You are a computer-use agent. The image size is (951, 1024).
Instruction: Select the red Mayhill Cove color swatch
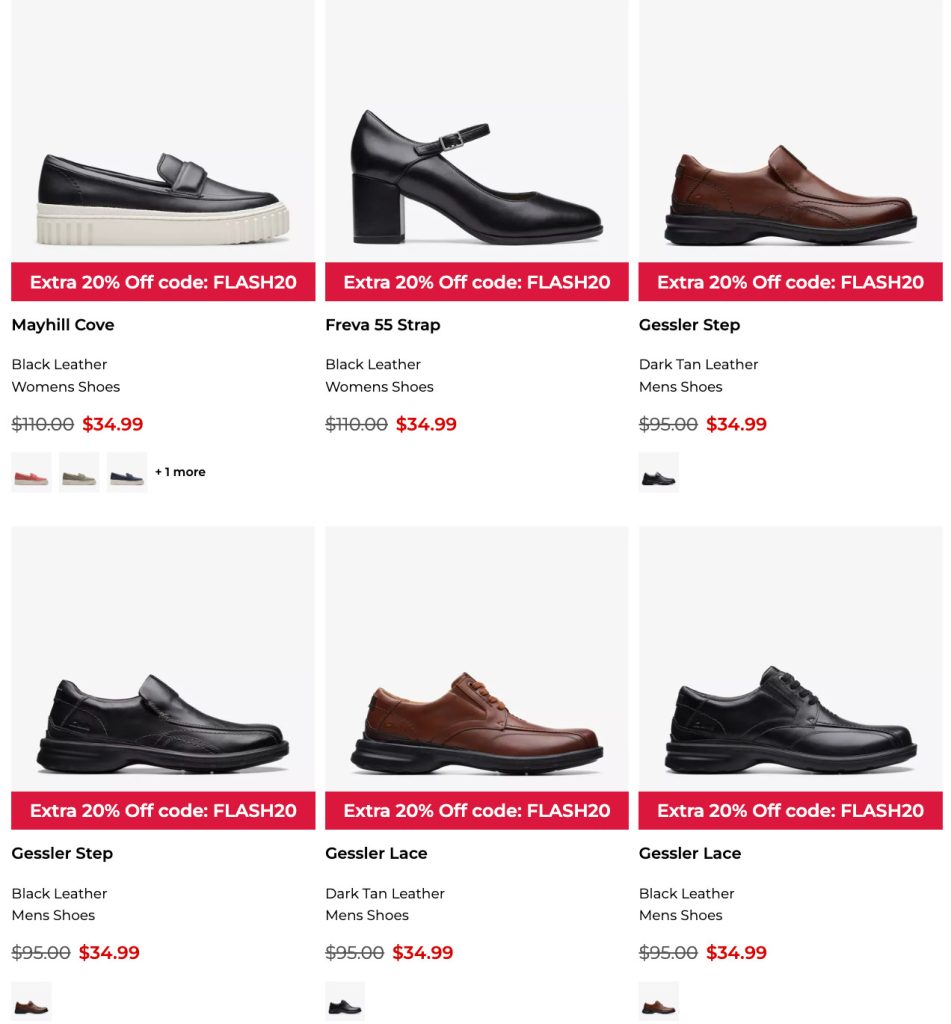tap(31, 472)
